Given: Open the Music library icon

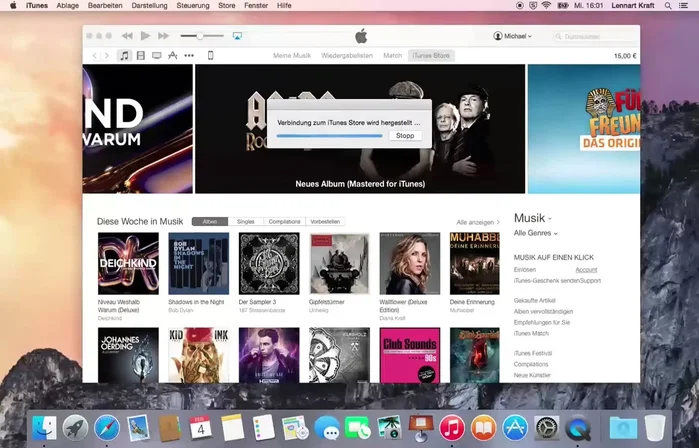Looking at the screenshot, I should pyautogui.click(x=125, y=55).
